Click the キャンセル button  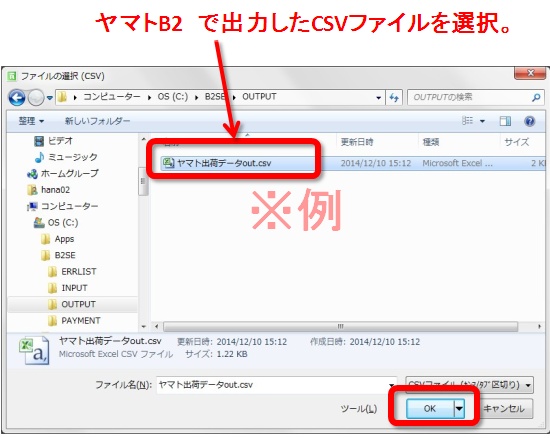[504, 409]
